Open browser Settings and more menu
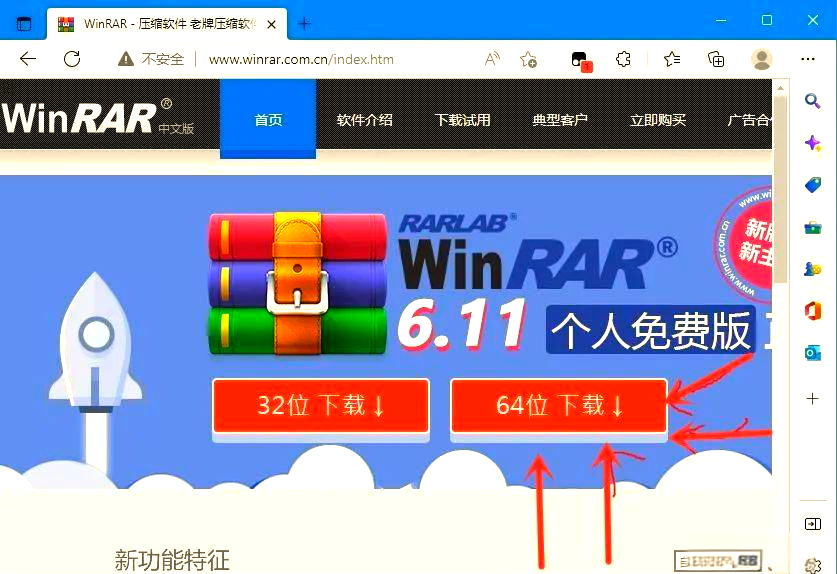837x574 pixels. [x=808, y=59]
